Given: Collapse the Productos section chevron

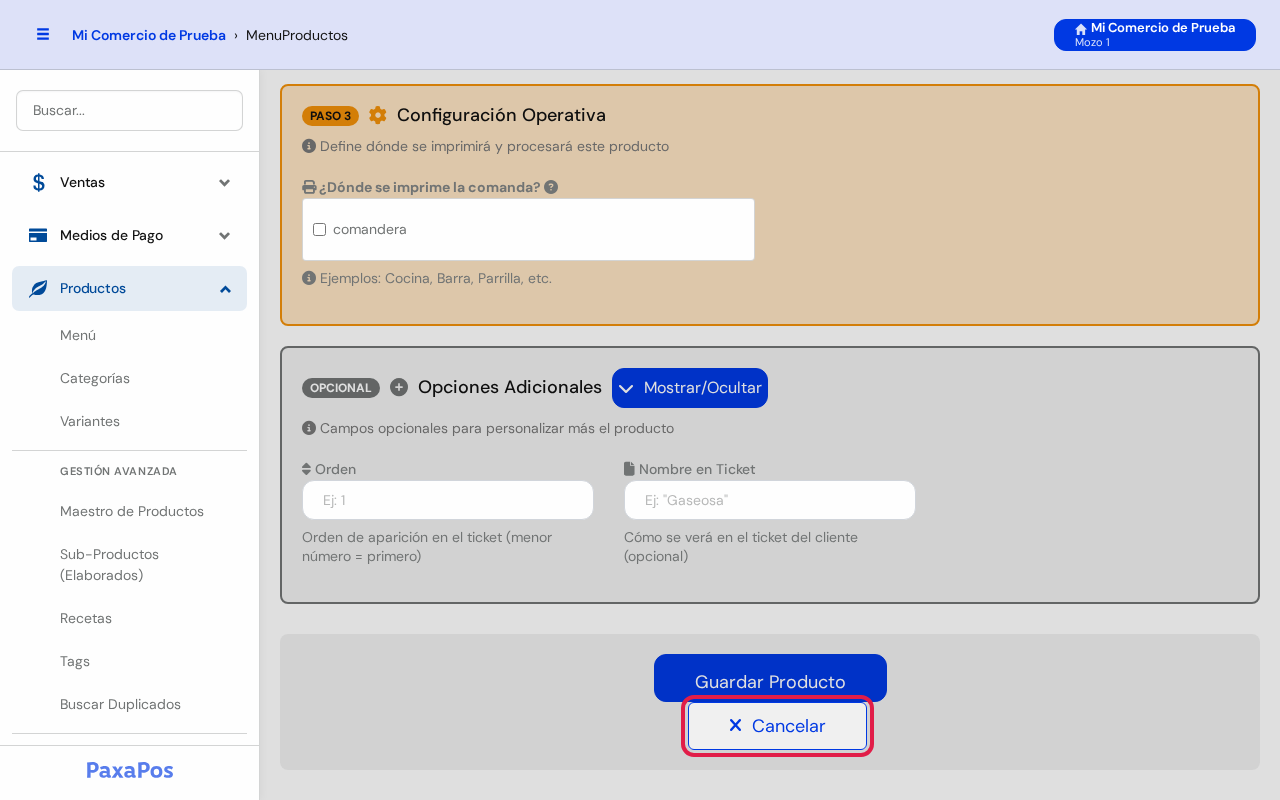Looking at the screenshot, I should (x=225, y=289).
